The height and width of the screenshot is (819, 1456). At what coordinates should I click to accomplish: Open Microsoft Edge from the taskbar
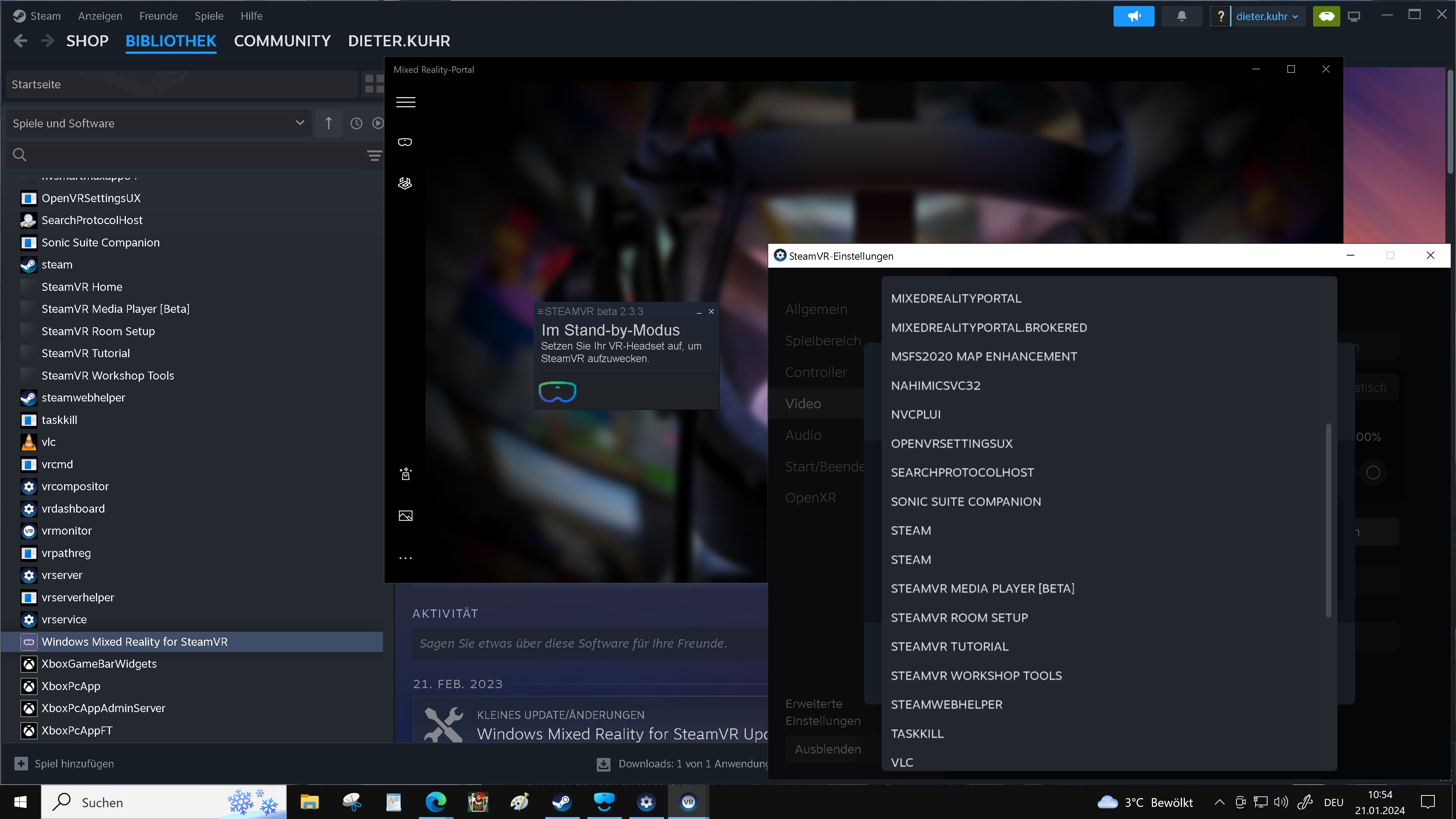436,802
